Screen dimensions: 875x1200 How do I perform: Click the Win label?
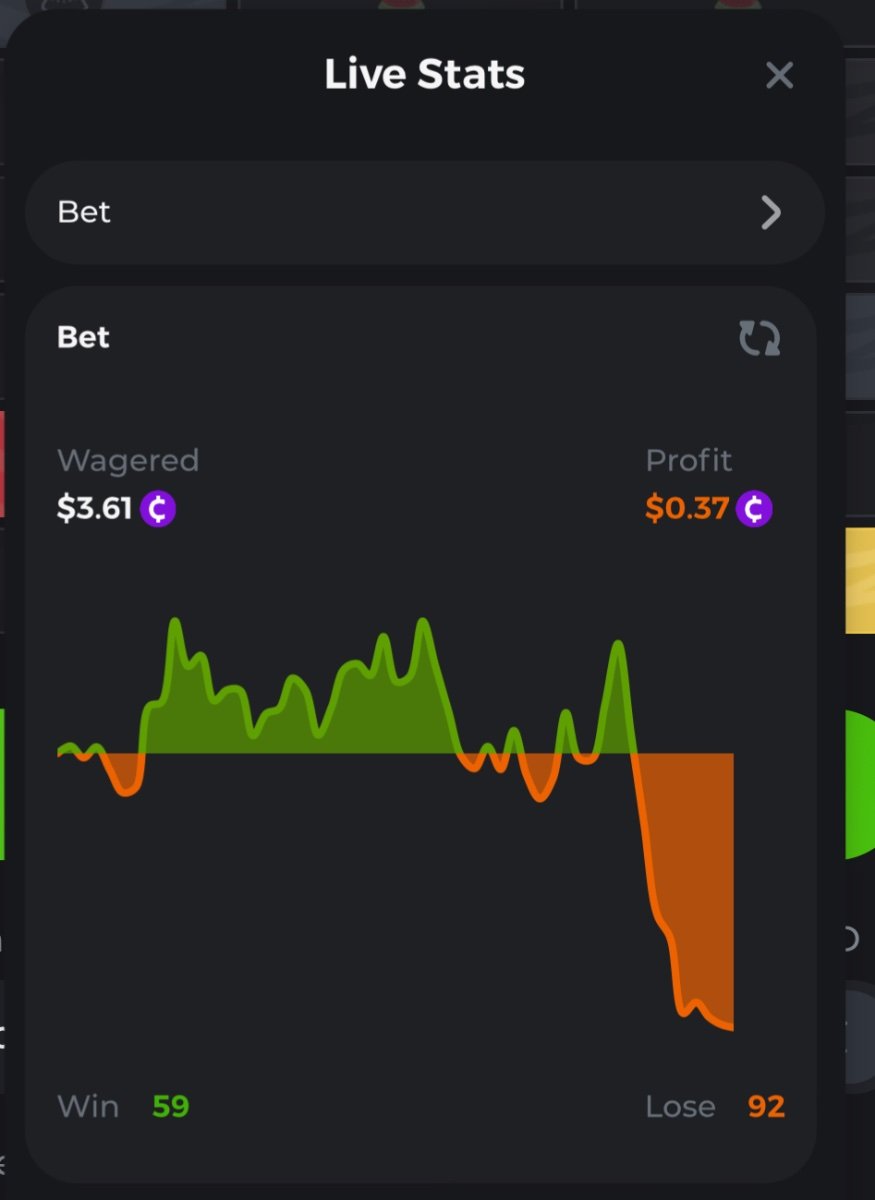pyautogui.click(x=88, y=1107)
